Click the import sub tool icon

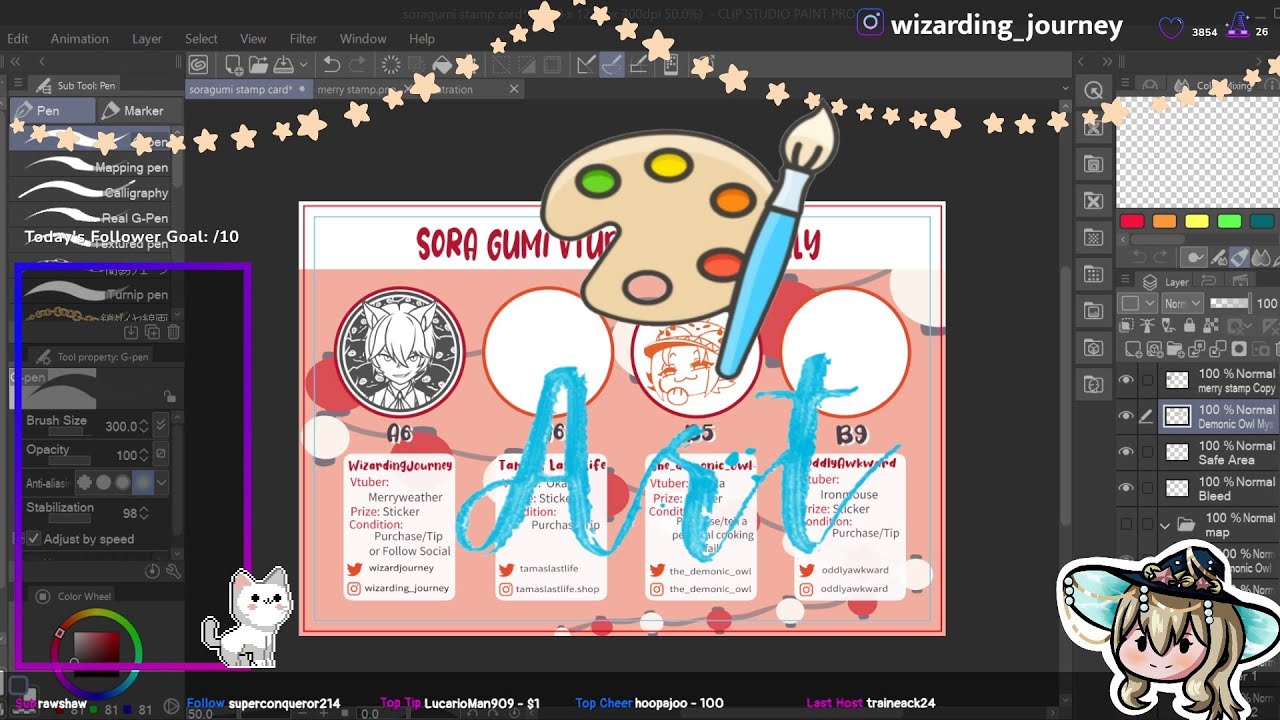pos(131,332)
